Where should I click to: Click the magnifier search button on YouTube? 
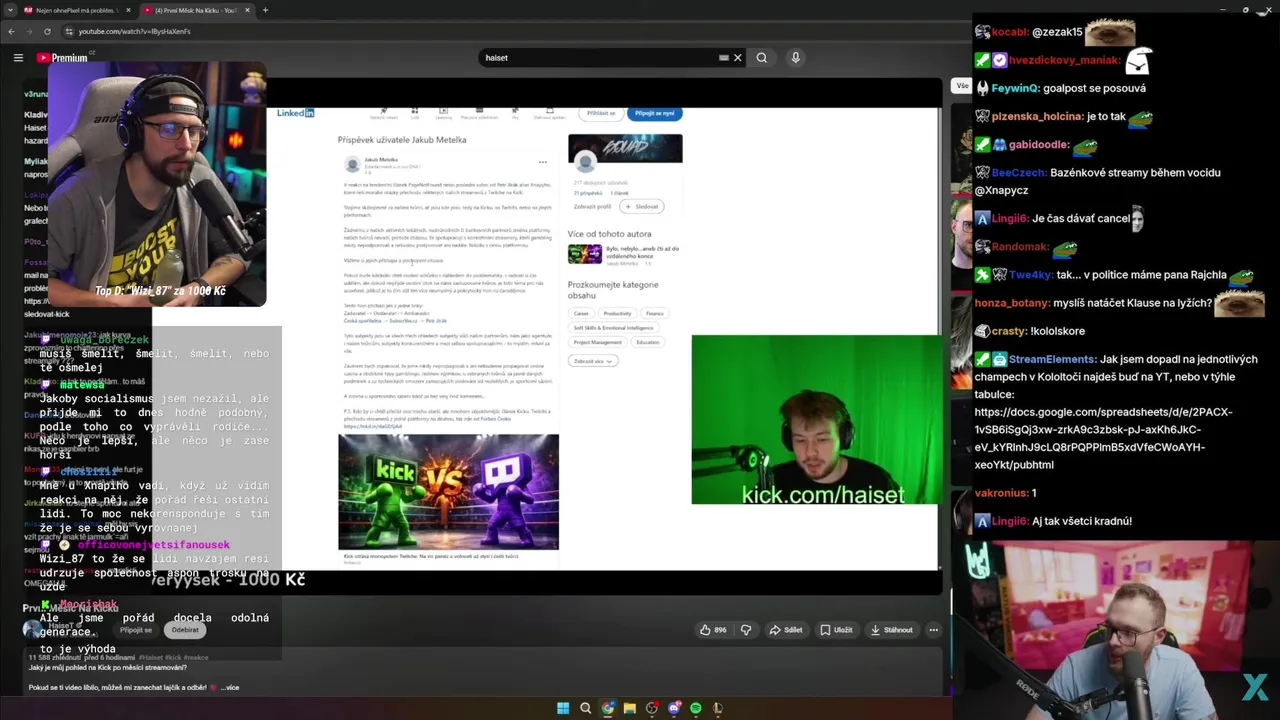click(x=762, y=58)
